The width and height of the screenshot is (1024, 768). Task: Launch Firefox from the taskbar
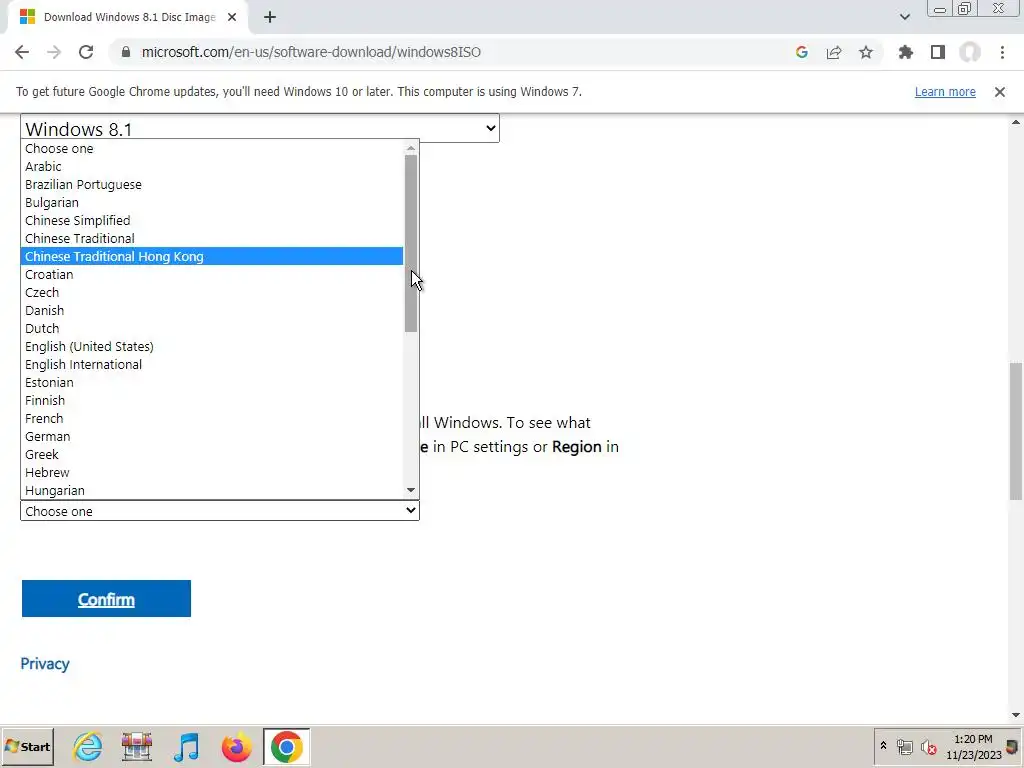236,746
